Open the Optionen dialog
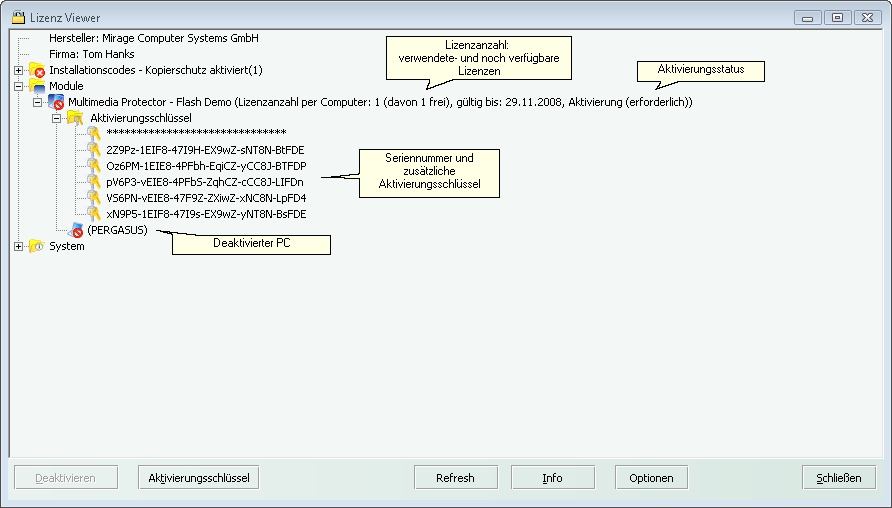The width and height of the screenshot is (892, 508). click(x=651, y=478)
